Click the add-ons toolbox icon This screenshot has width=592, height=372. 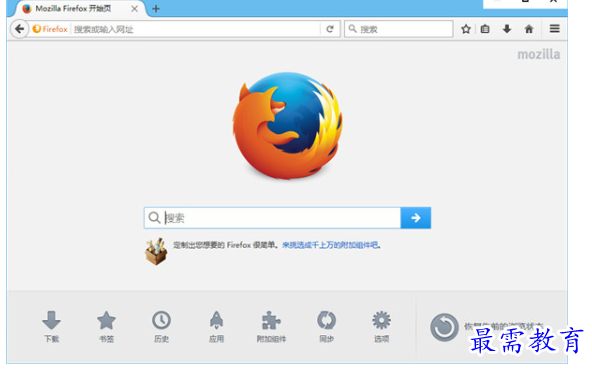pos(156,252)
